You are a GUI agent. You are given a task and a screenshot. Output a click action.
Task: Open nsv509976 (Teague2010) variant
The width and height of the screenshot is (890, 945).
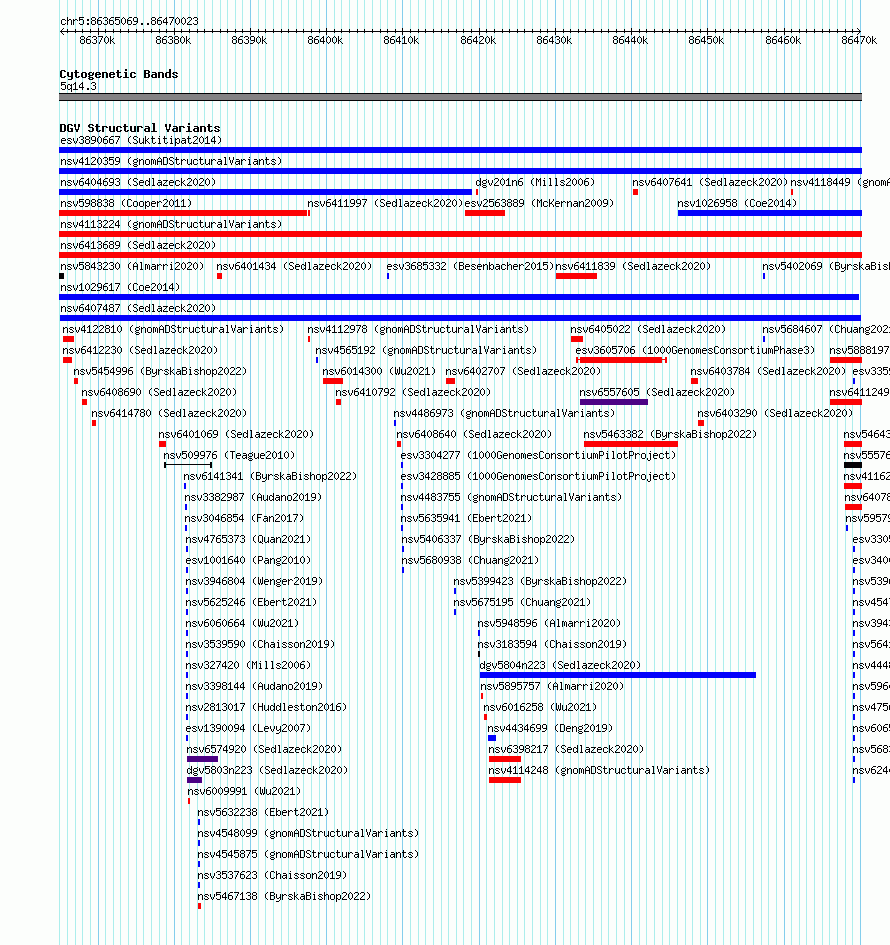pos(230,456)
